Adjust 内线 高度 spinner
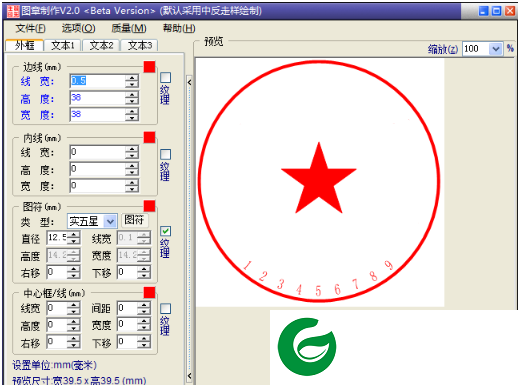The height and width of the screenshot is (385, 520). click(x=132, y=169)
